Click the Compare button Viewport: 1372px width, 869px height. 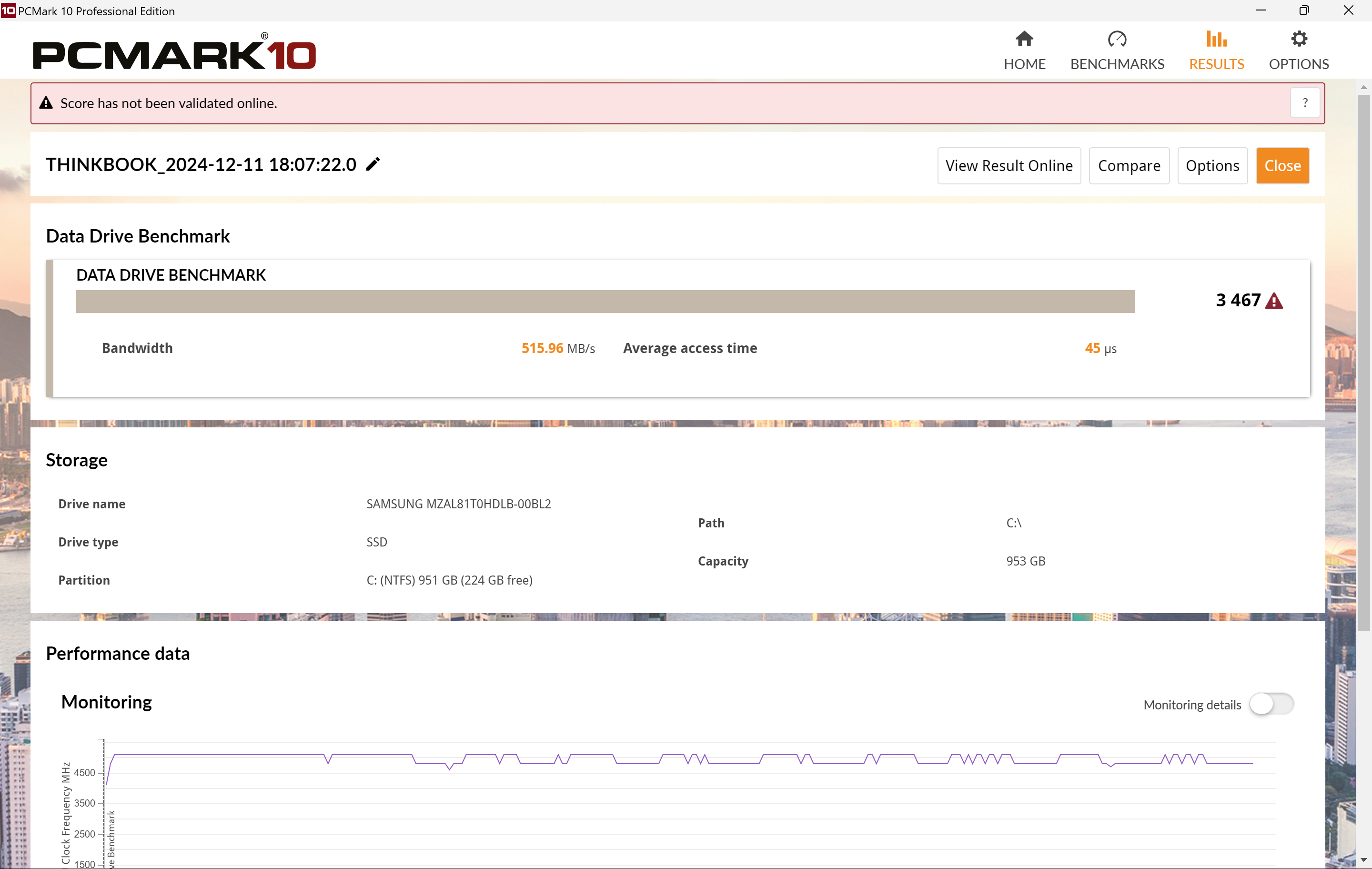1129,166
